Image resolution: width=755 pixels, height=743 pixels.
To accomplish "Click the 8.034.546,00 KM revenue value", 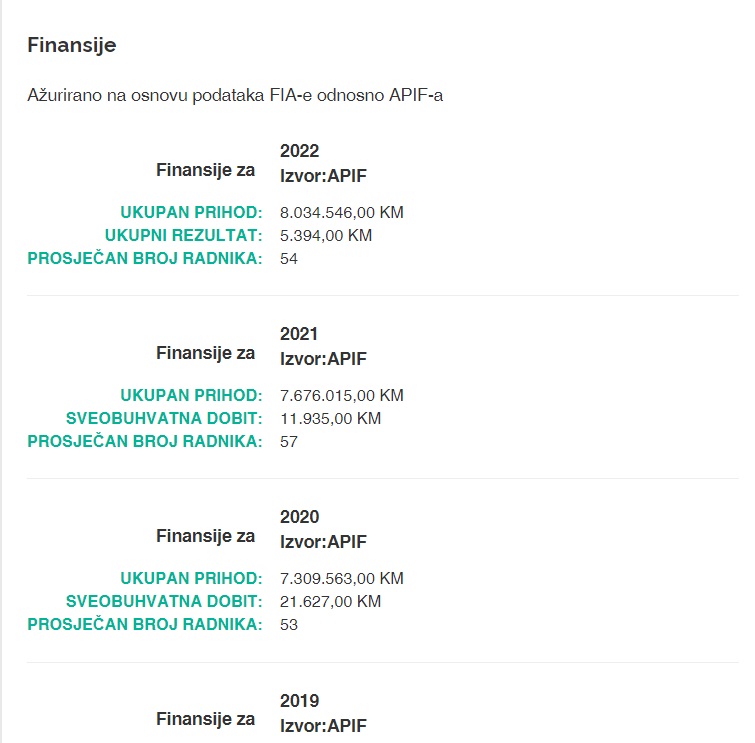I will (342, 212).
